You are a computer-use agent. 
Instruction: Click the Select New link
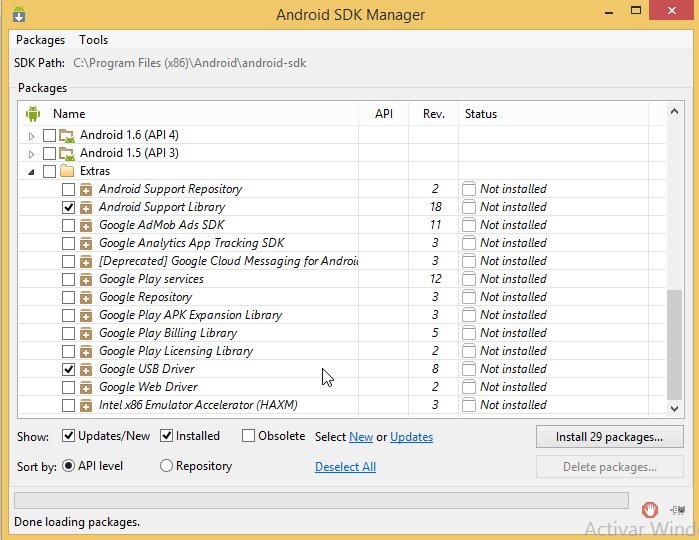(361, 437)
